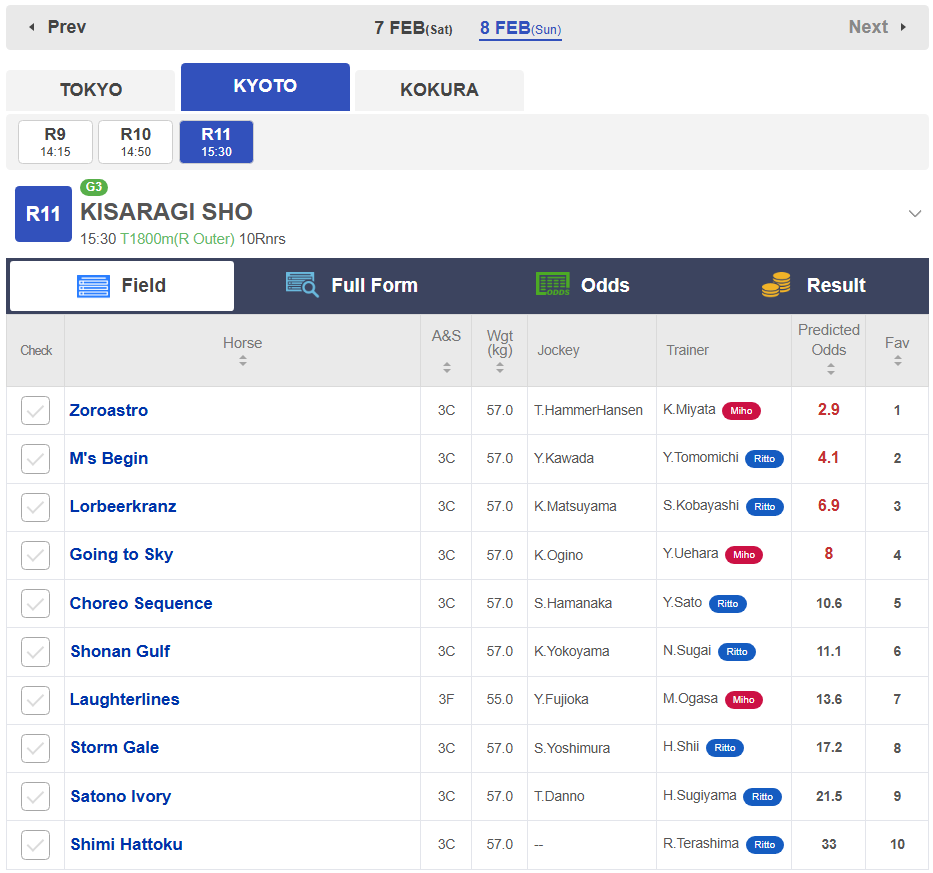Click the Ritto badge beside Y.Sato
The width and height of the screenshot is (933, 873).
[728, 603]
